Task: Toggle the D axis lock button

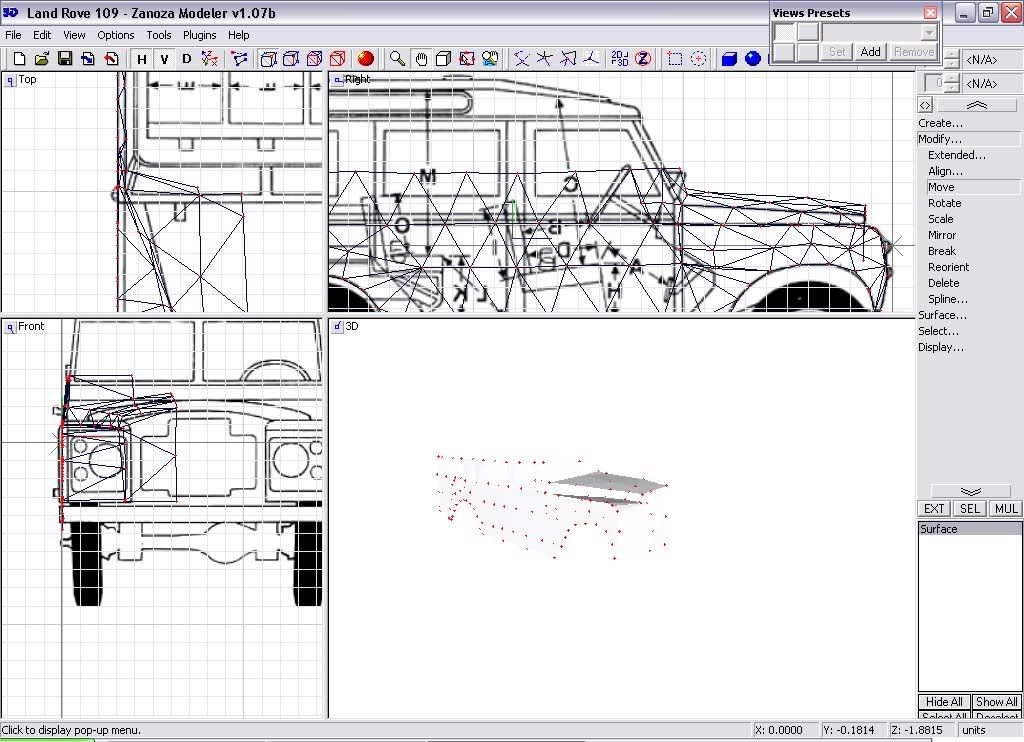Action: click(186, 59)
